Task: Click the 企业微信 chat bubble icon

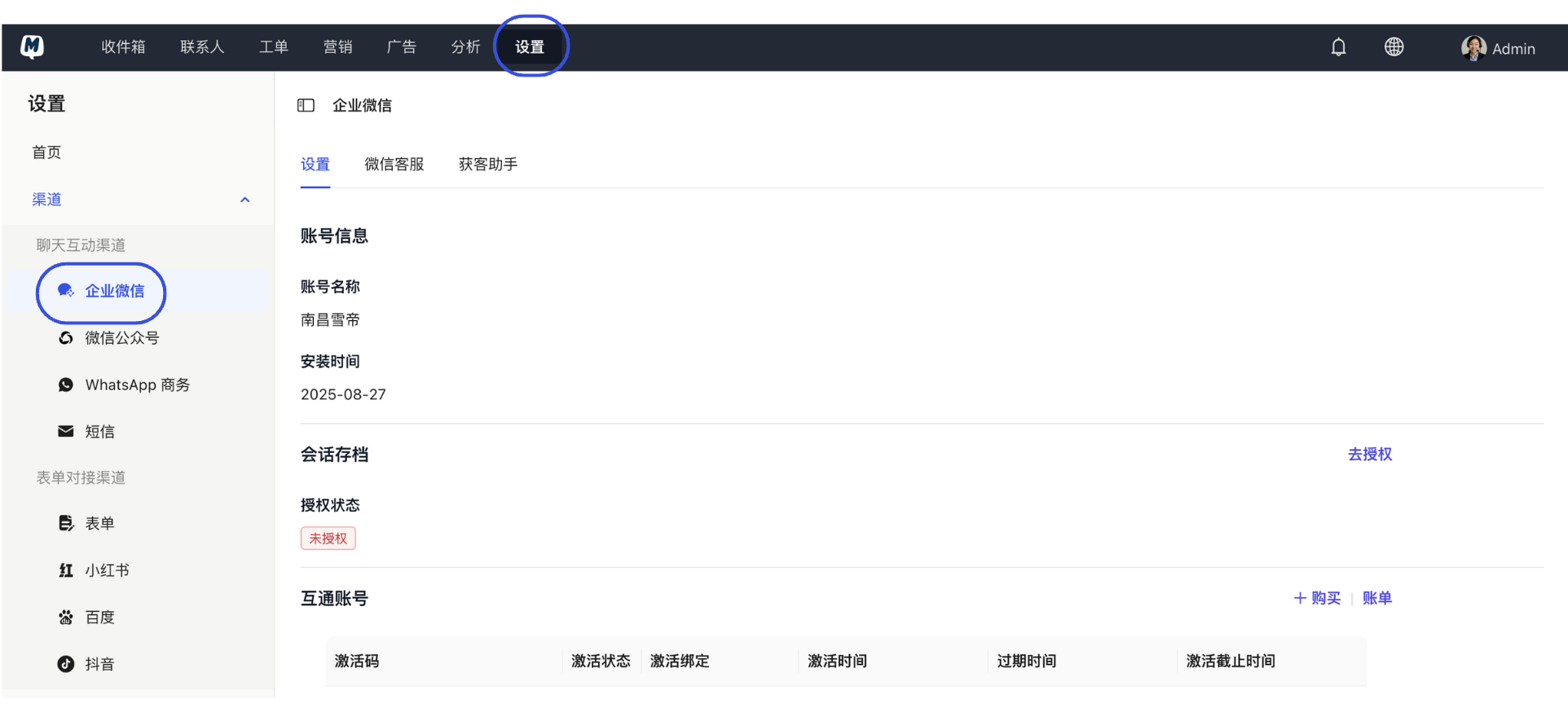Action: pyautogui.click(x=66, y=291)
